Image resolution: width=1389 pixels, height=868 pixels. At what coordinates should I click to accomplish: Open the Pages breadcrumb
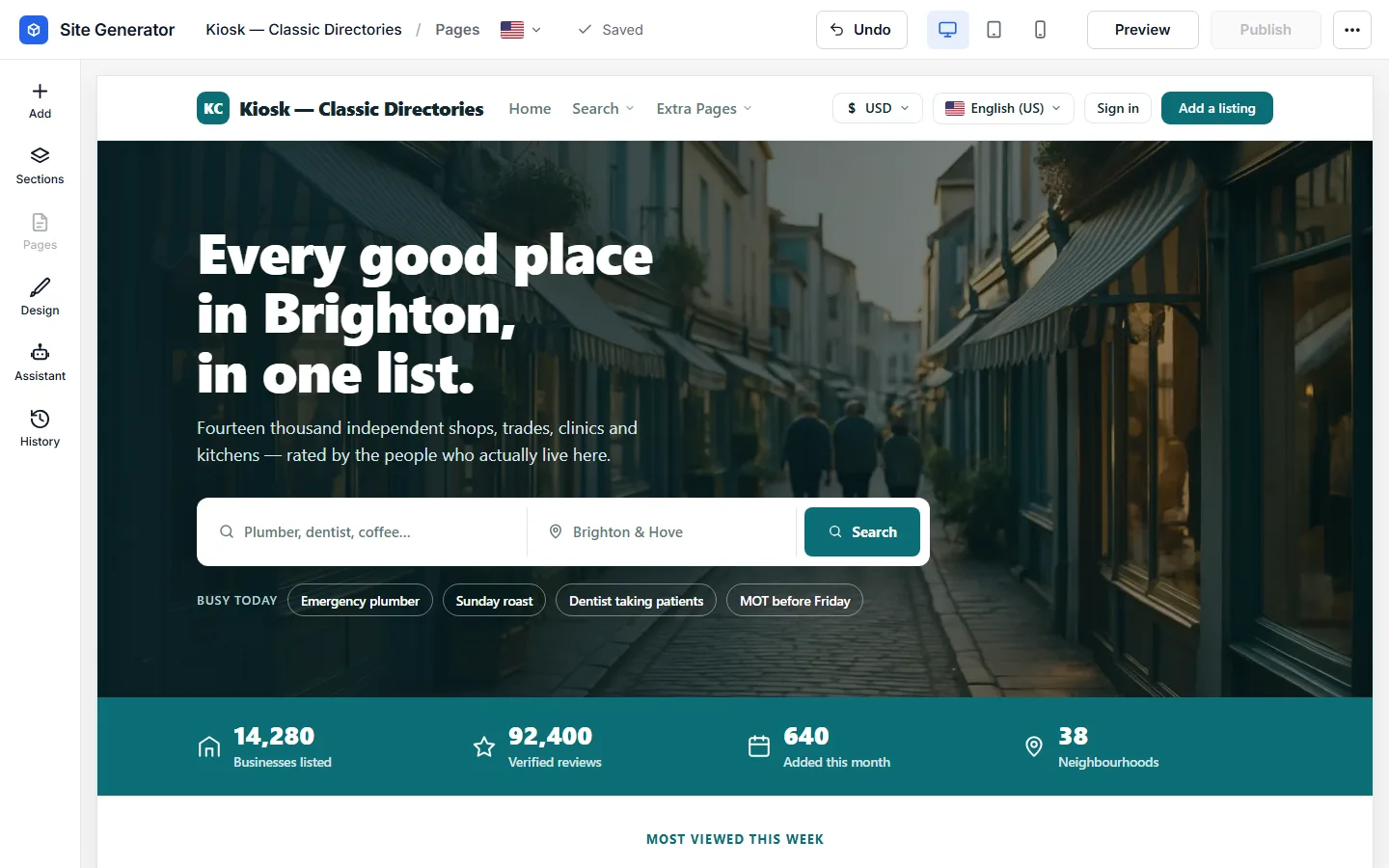[457, 30]
